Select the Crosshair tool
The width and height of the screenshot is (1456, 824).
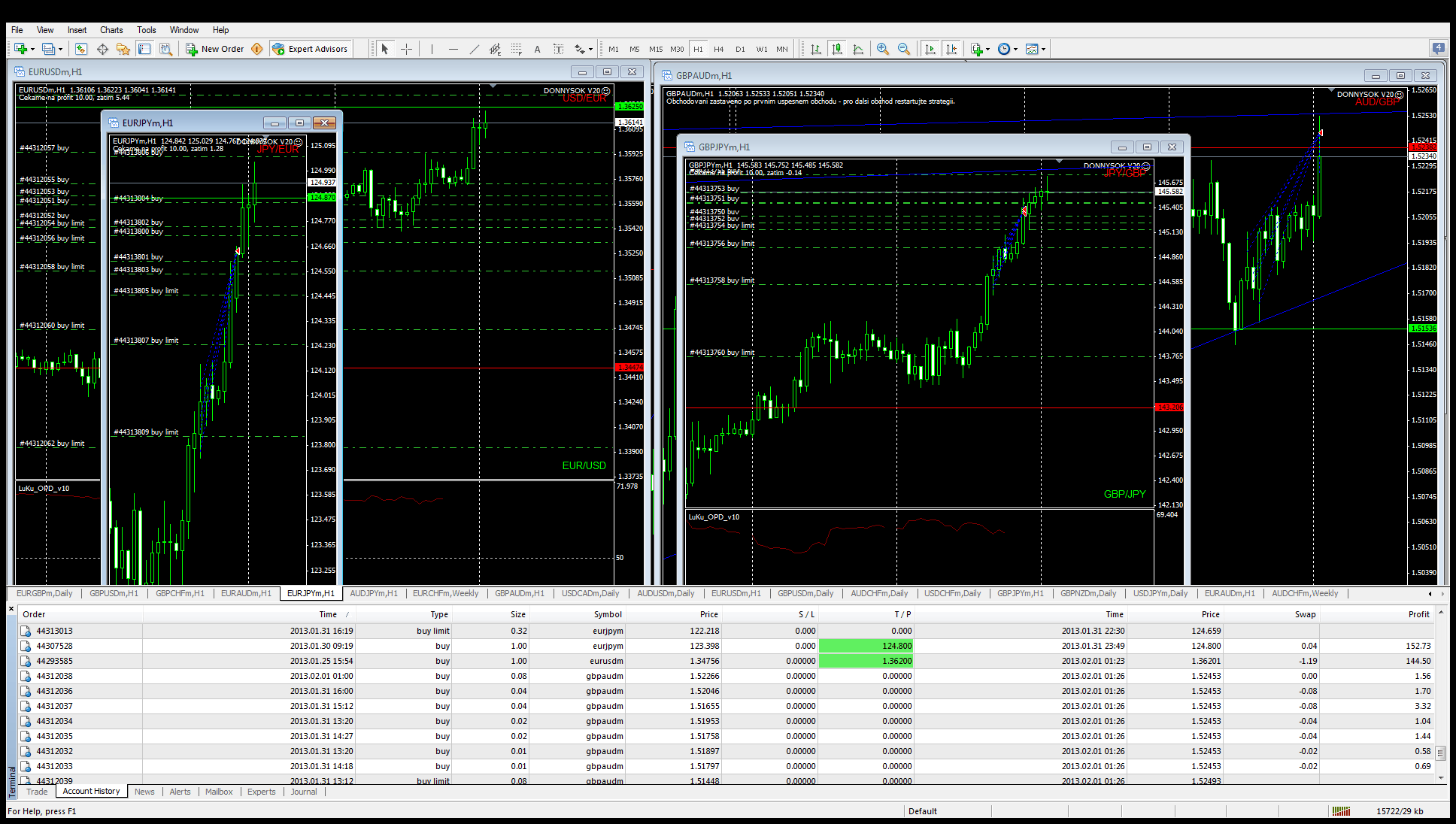pos(407,49)
